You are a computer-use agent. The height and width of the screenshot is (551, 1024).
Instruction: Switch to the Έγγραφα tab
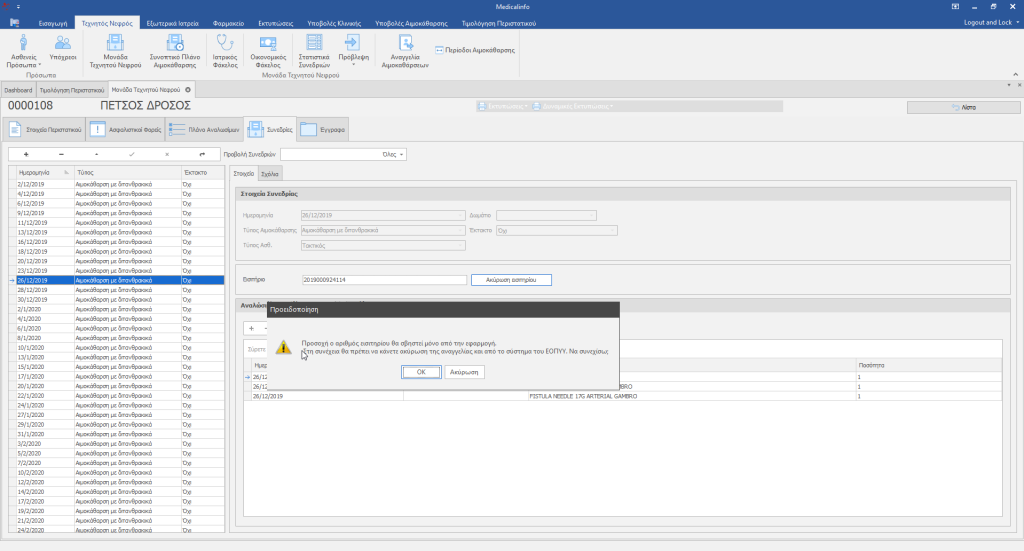tap(323, 129)
